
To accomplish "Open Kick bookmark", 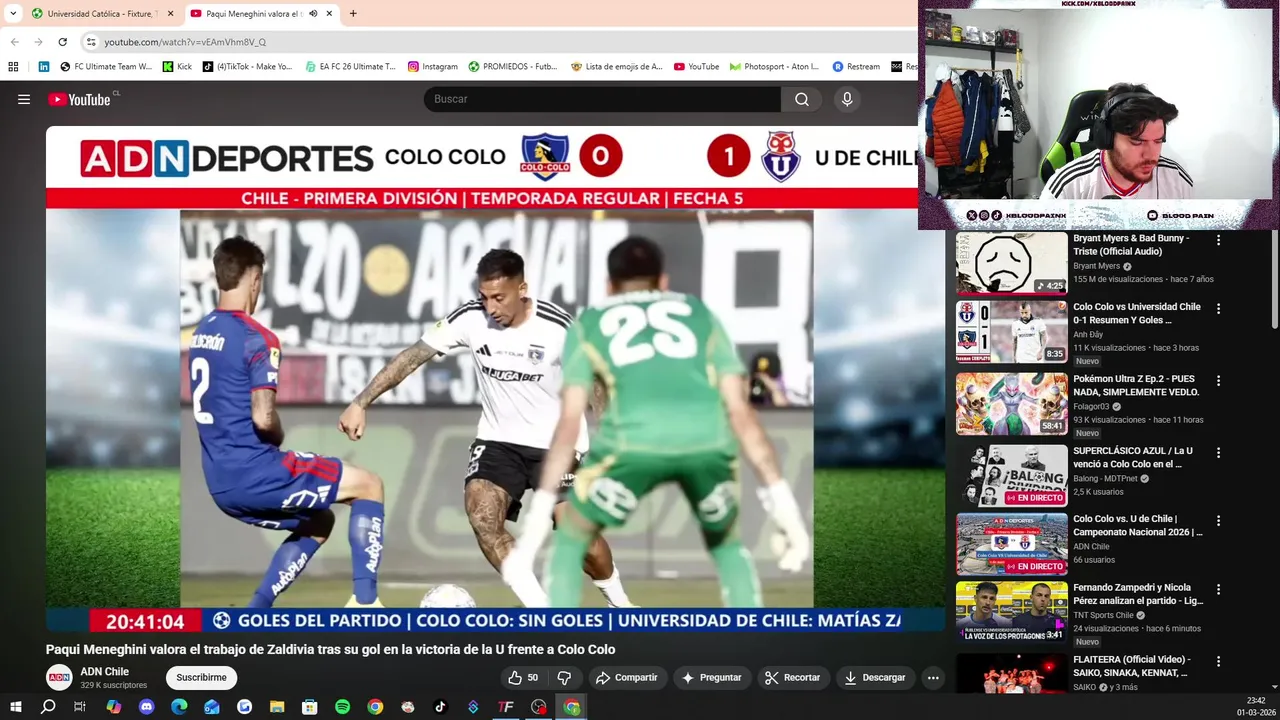I will coord(178,67).
